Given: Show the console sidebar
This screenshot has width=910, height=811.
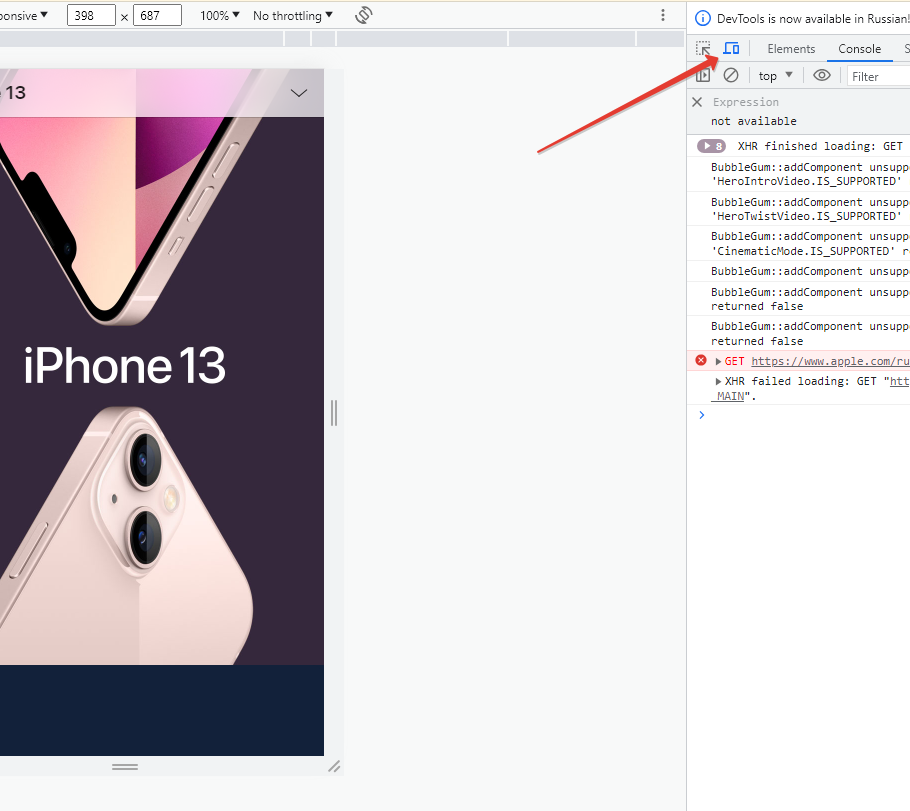Looking at the screenshot, I should pyautogui.click(x=703, y=76).
